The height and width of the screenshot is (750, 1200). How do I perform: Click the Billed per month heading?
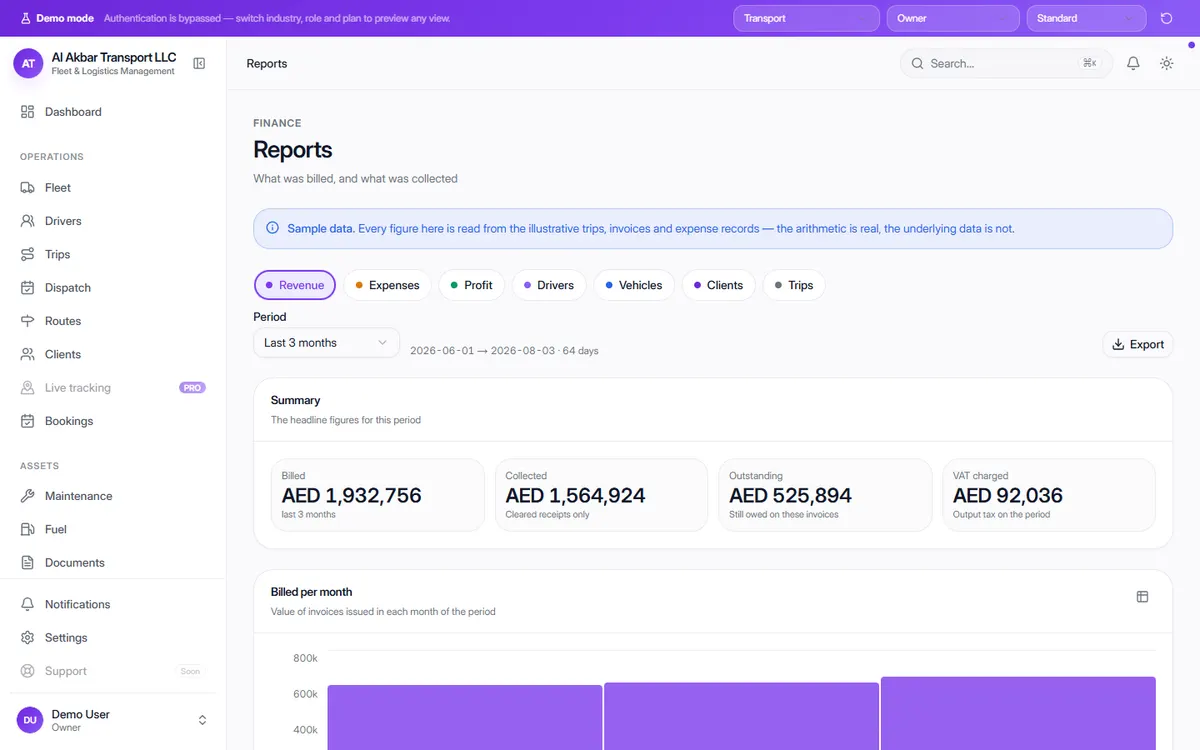(x=312, y=592)
